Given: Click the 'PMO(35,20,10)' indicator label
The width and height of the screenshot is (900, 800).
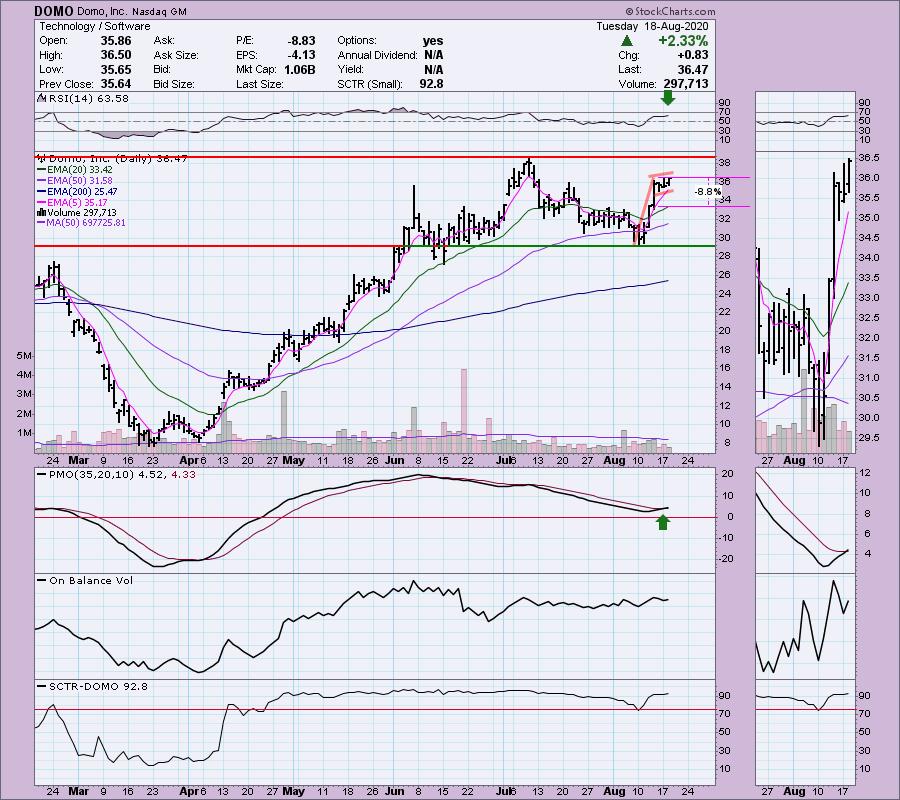Looking at the screenshot, I should coord(92,475).
